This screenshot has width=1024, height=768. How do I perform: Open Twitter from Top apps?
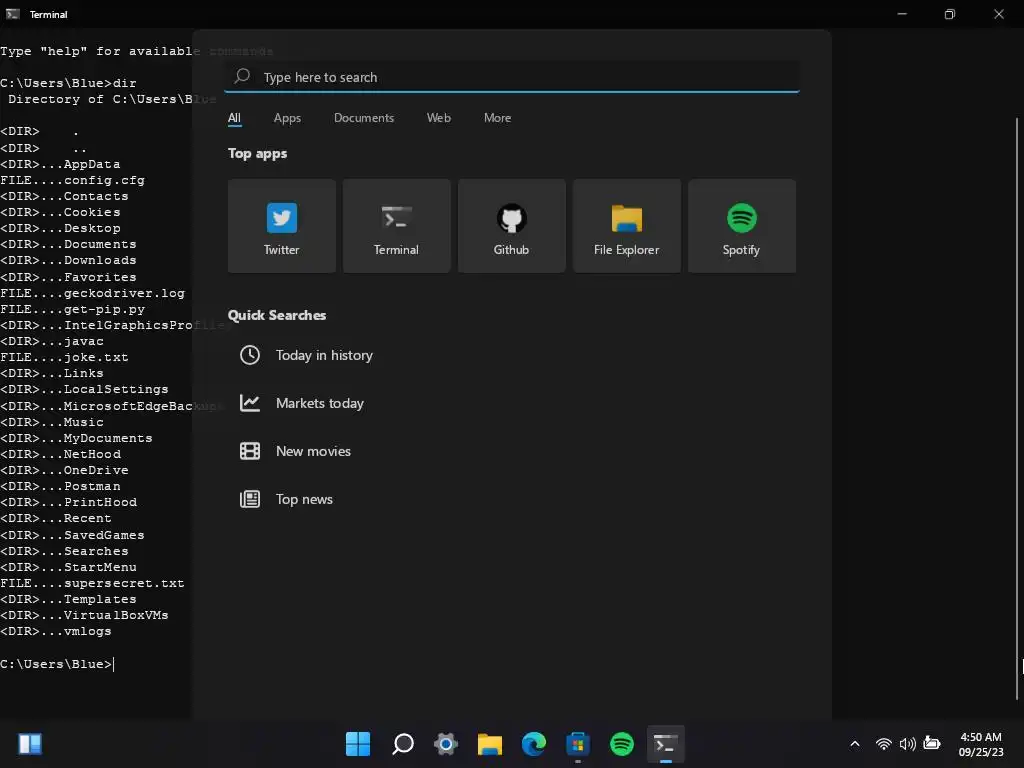tap(281, 226)
